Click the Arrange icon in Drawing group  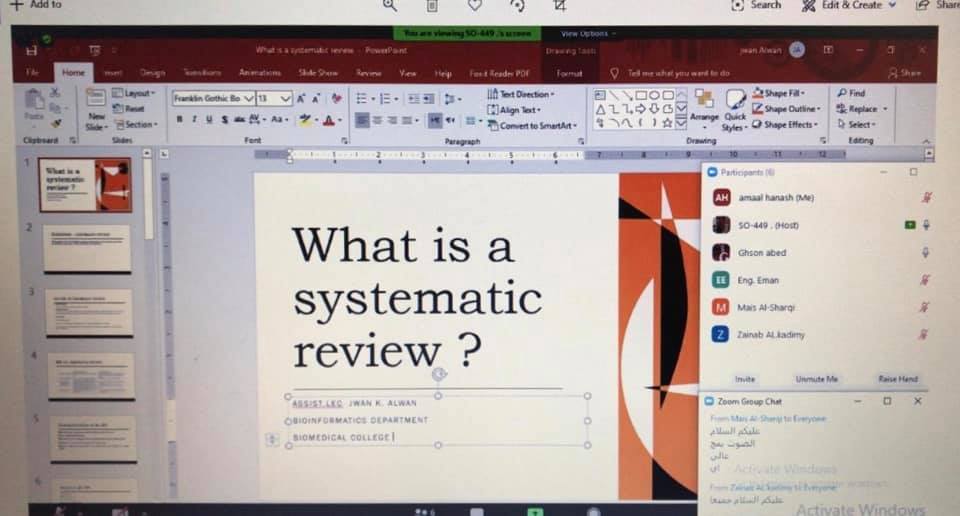point(704,104)
